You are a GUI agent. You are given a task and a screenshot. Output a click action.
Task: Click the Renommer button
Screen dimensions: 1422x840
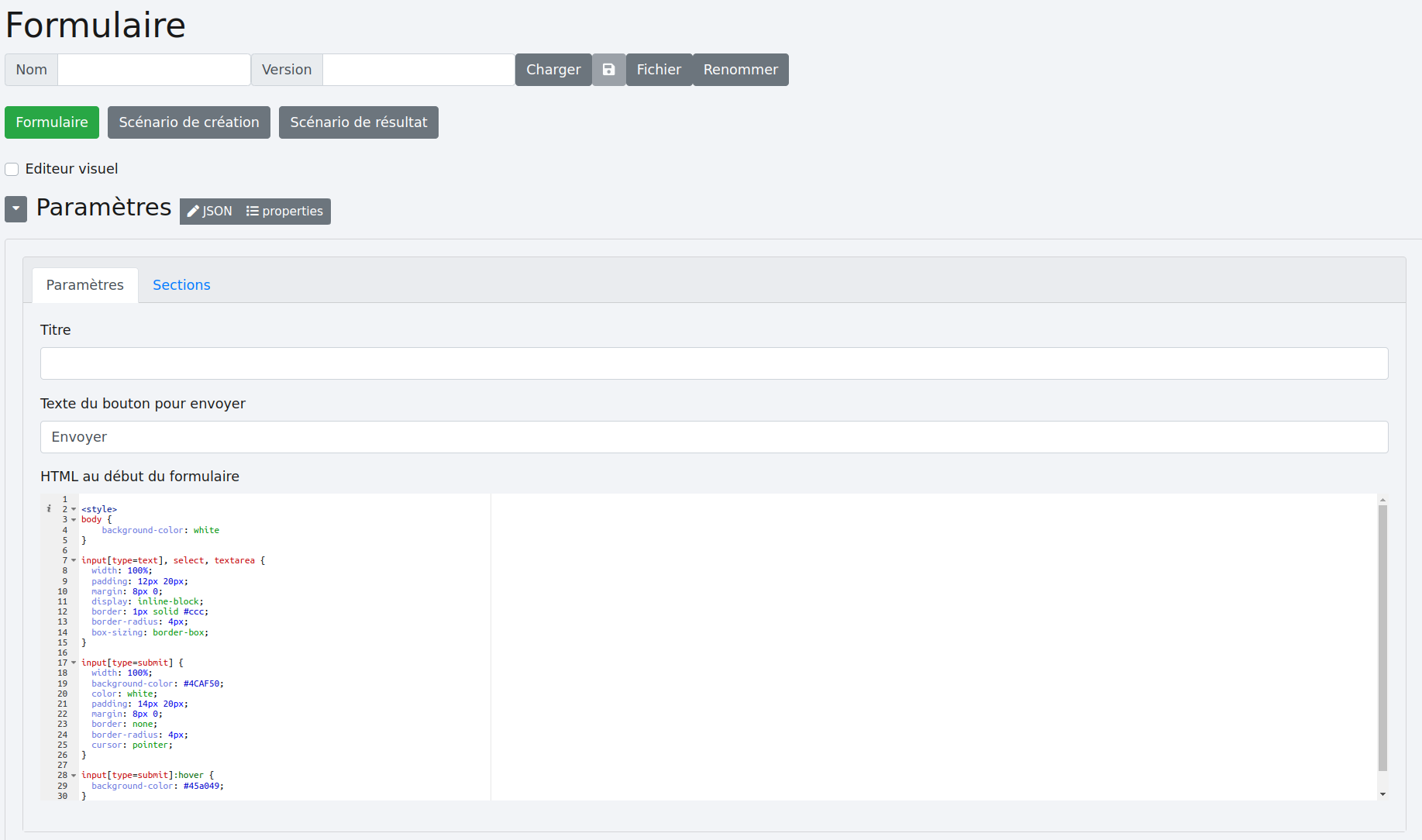point(740,70)
